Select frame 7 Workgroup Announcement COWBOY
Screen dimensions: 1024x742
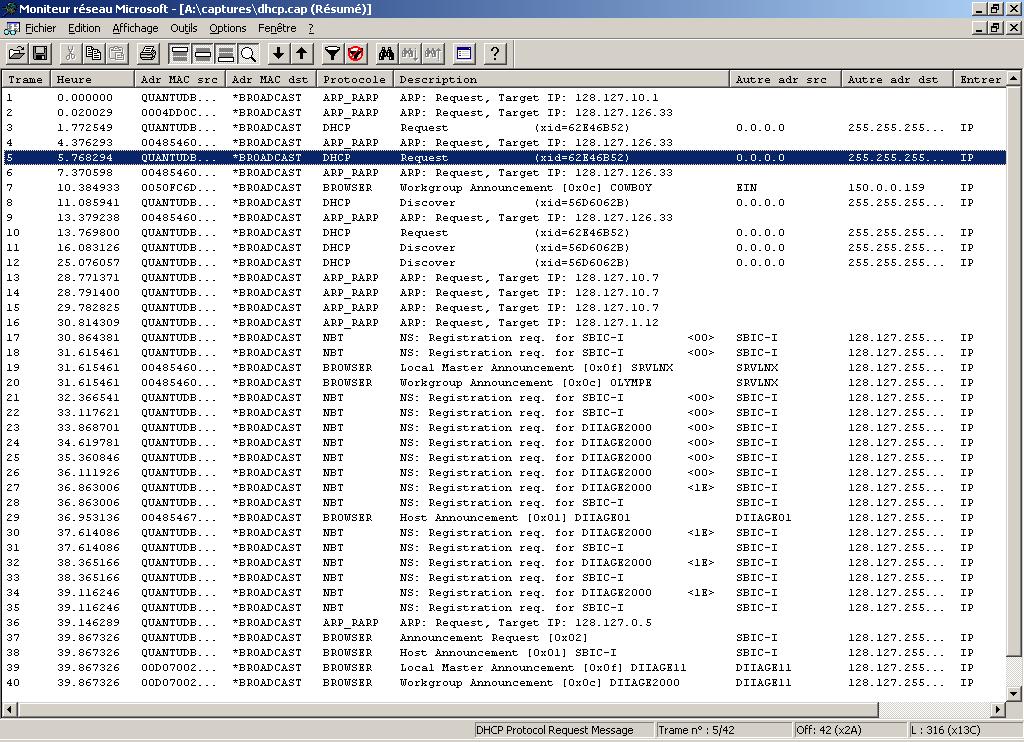pos(504,188)
